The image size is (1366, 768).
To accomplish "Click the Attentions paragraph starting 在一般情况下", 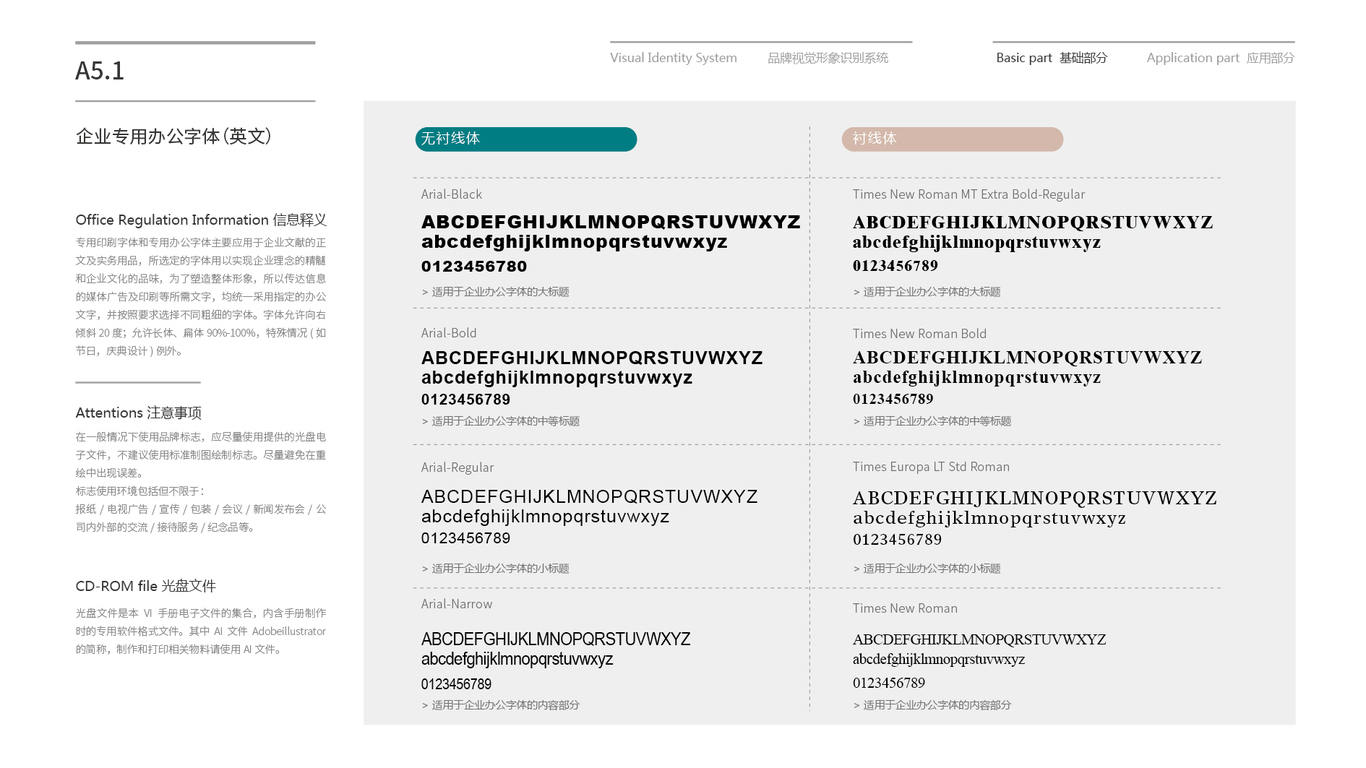I will pos(201,455).
